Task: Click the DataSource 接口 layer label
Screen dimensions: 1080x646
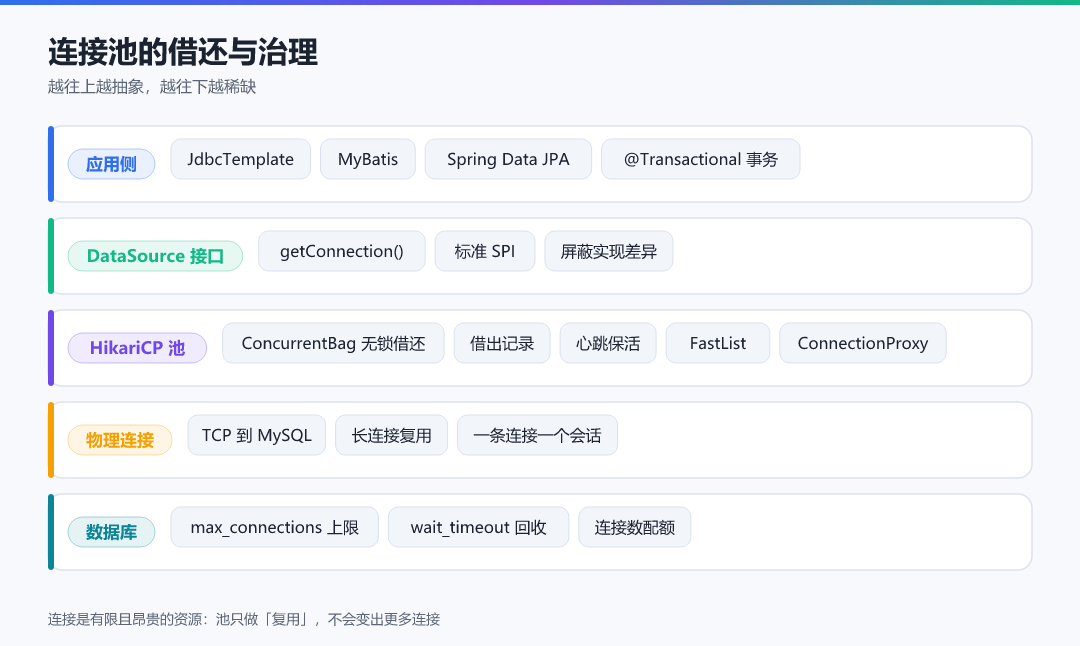Action: (x=155, y=256)
